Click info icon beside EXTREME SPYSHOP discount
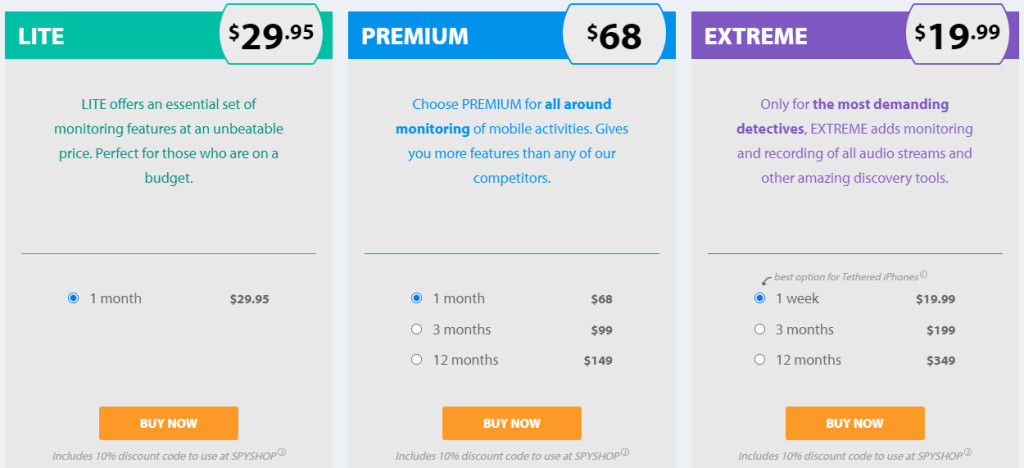This screenshot has width=1024, height=468. (968, 452)
